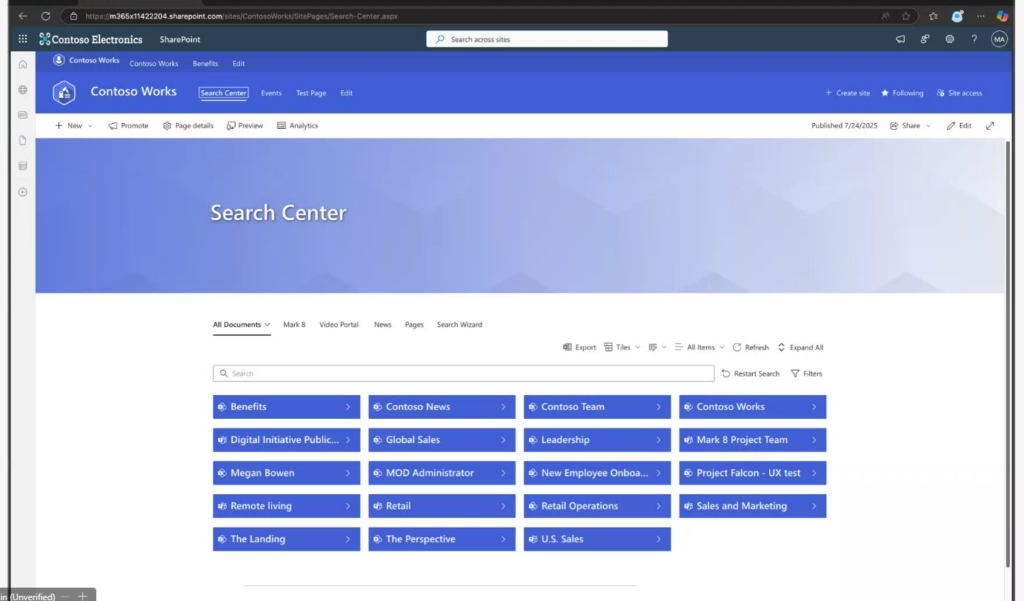The width and height of the screenshot is (1024, 601).
Task: Open the All Items view dropdown
Action: (x=699, y=348)
